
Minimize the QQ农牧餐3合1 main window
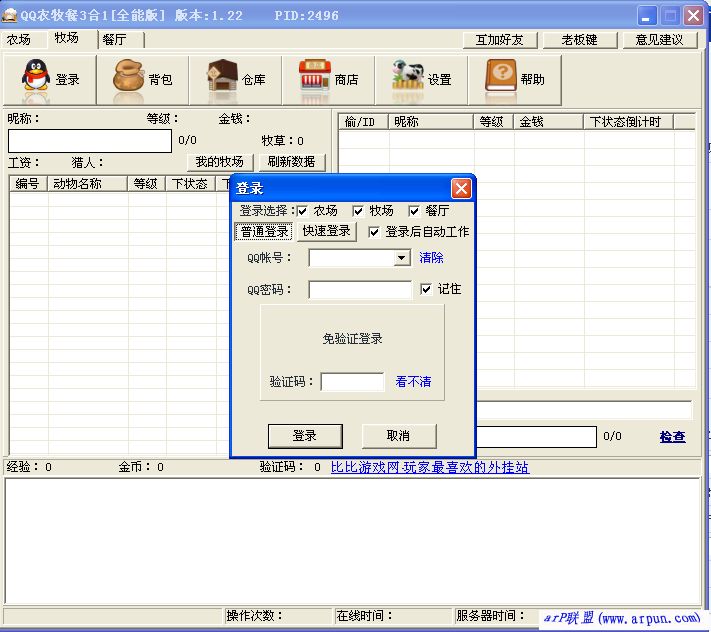point(647,16)
